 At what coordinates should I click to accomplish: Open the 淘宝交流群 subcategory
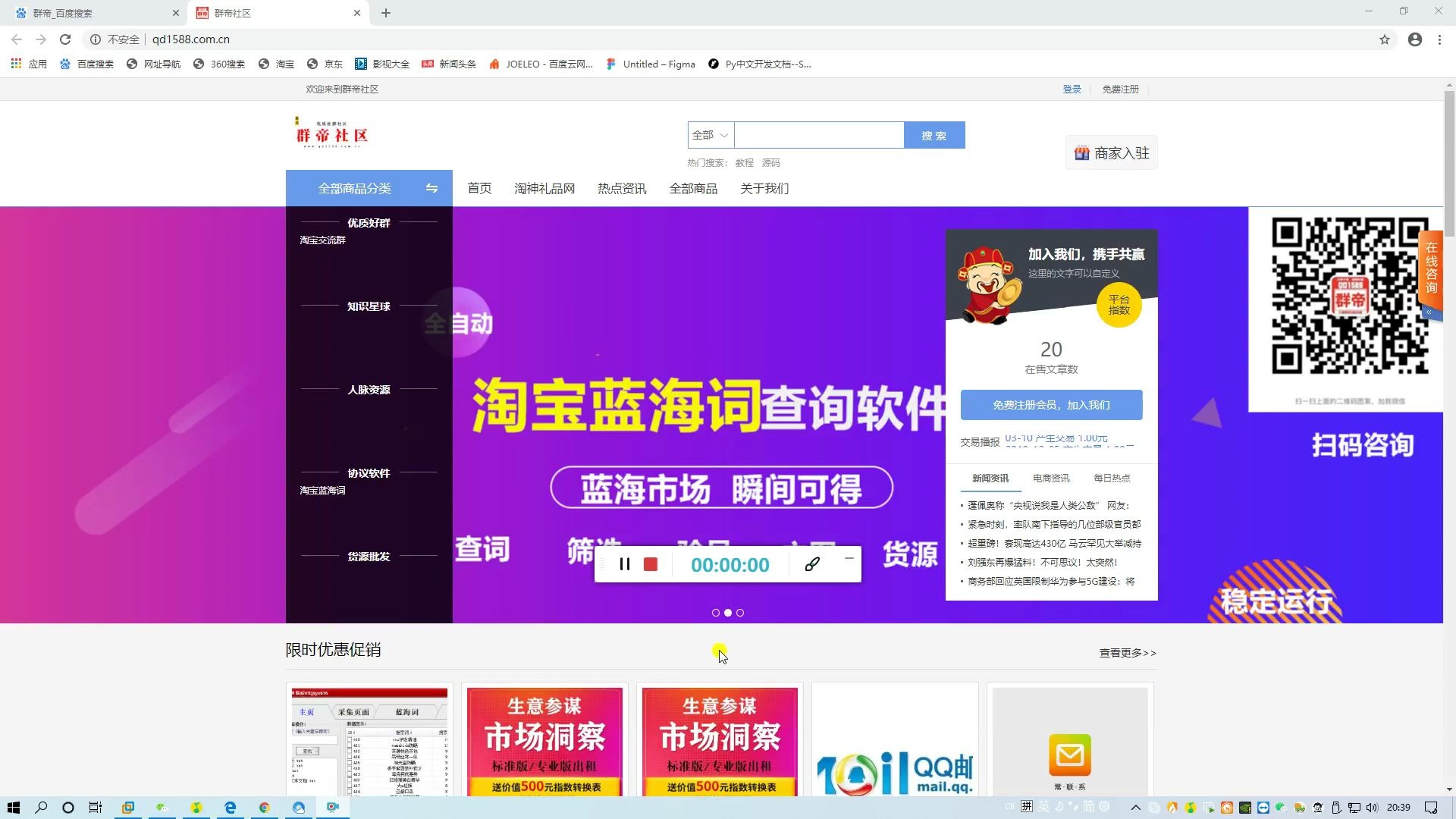[322, 240]
